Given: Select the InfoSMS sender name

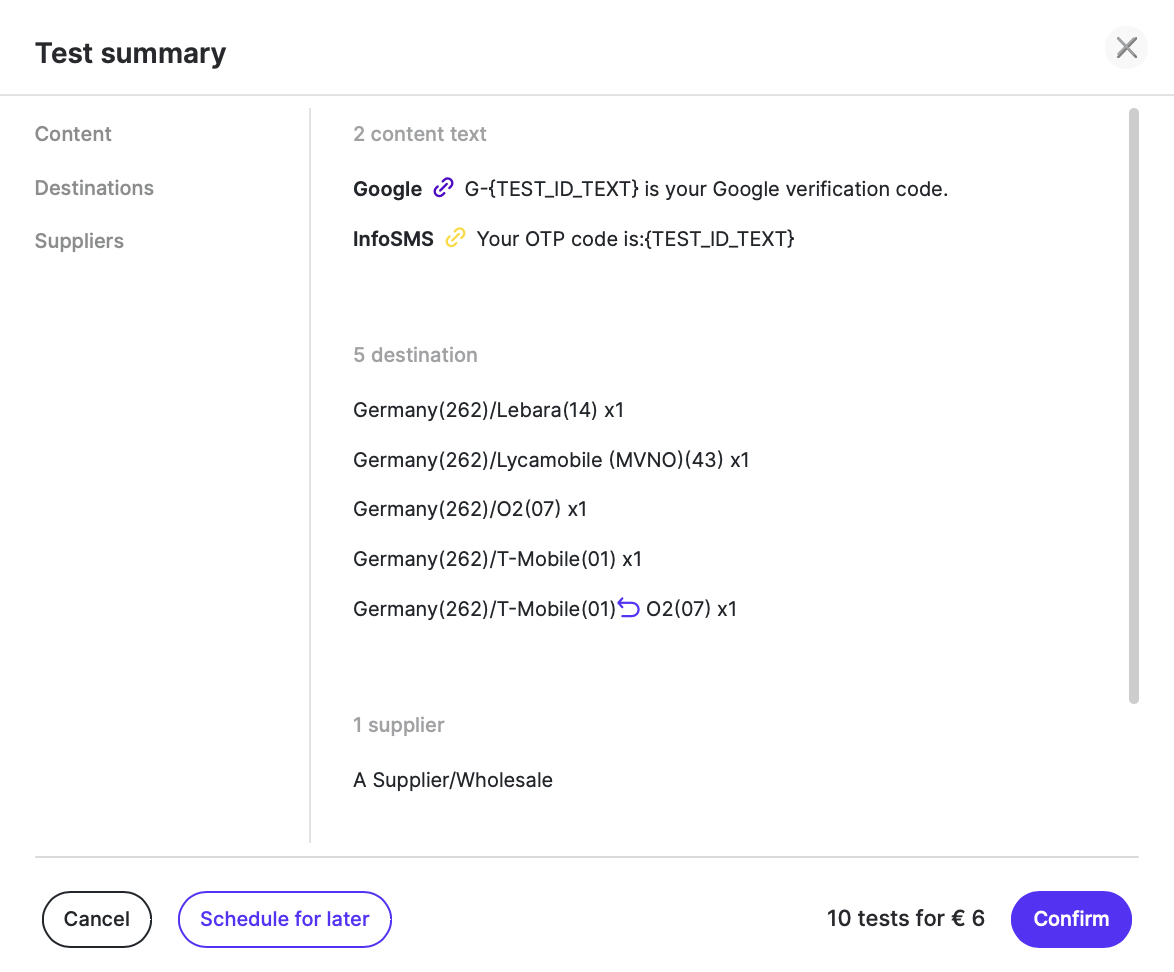Looking at the screenshot, I should 393,239.
